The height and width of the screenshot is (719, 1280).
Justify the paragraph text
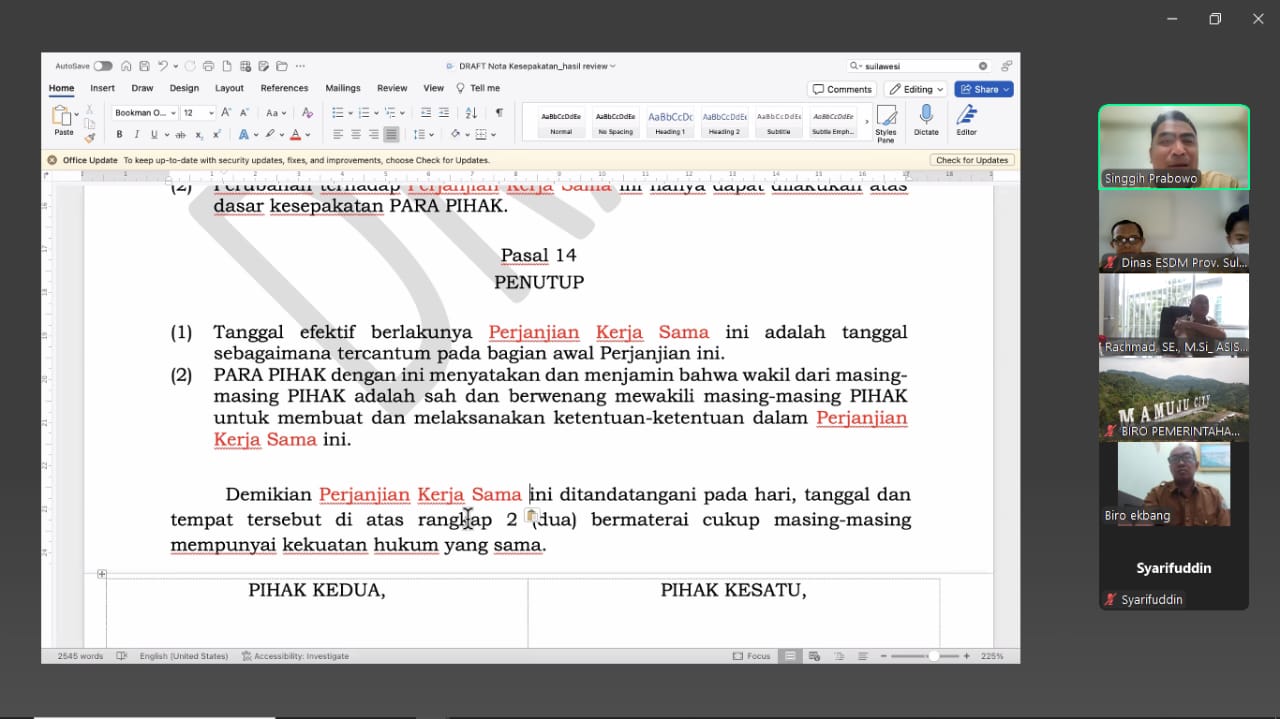pyautogui.click(x=391, y=134)
